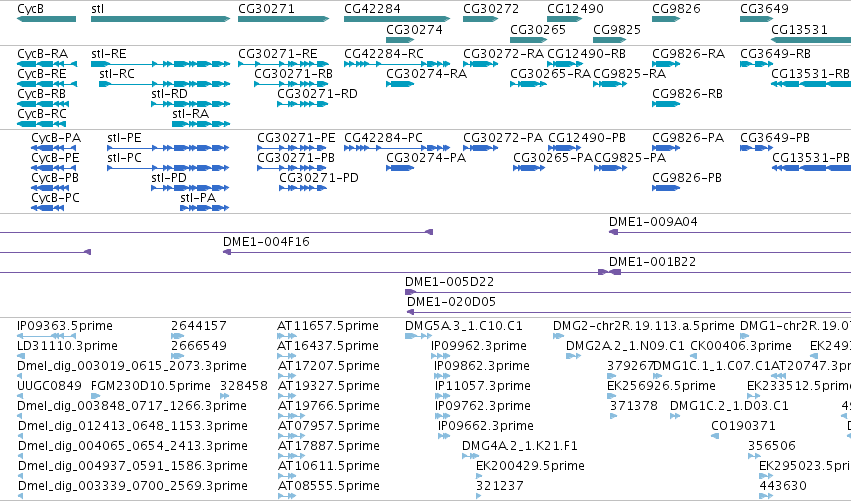Click the stl-PA CDS
The height and width of the screenshot is (501, 851).
coord(205,208)
